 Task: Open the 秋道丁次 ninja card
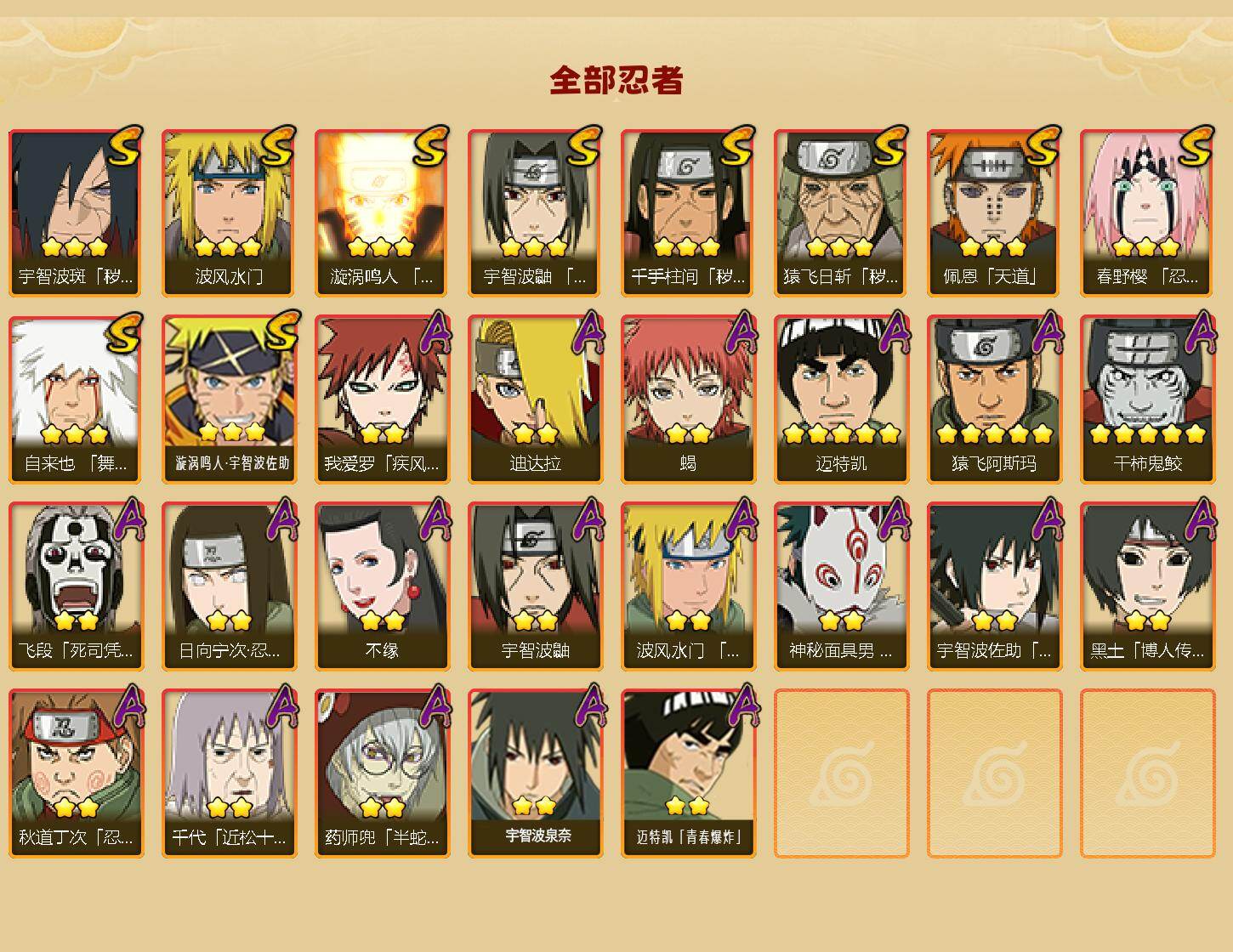tap(76, 773)
